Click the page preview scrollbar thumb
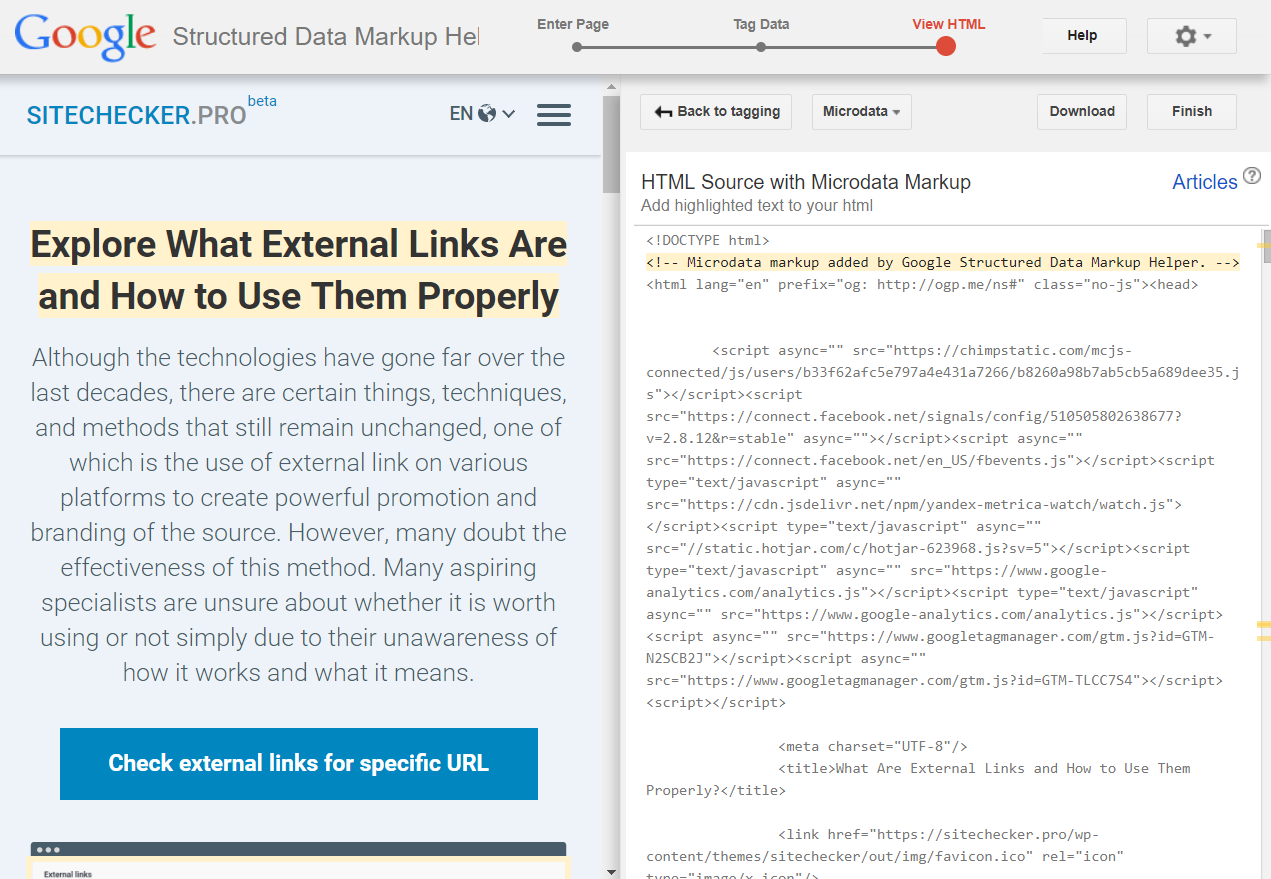This screenshot has height=879, width=1271. point(611,145)
